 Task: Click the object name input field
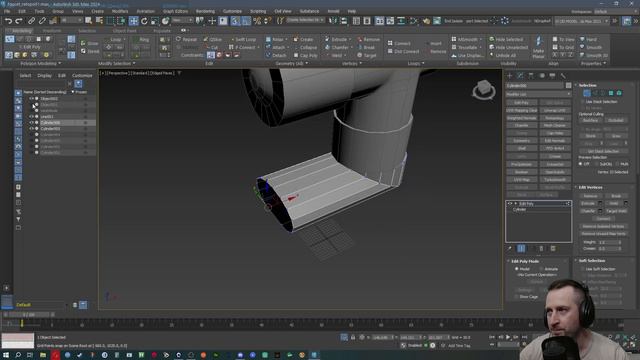tap(535, 86)
